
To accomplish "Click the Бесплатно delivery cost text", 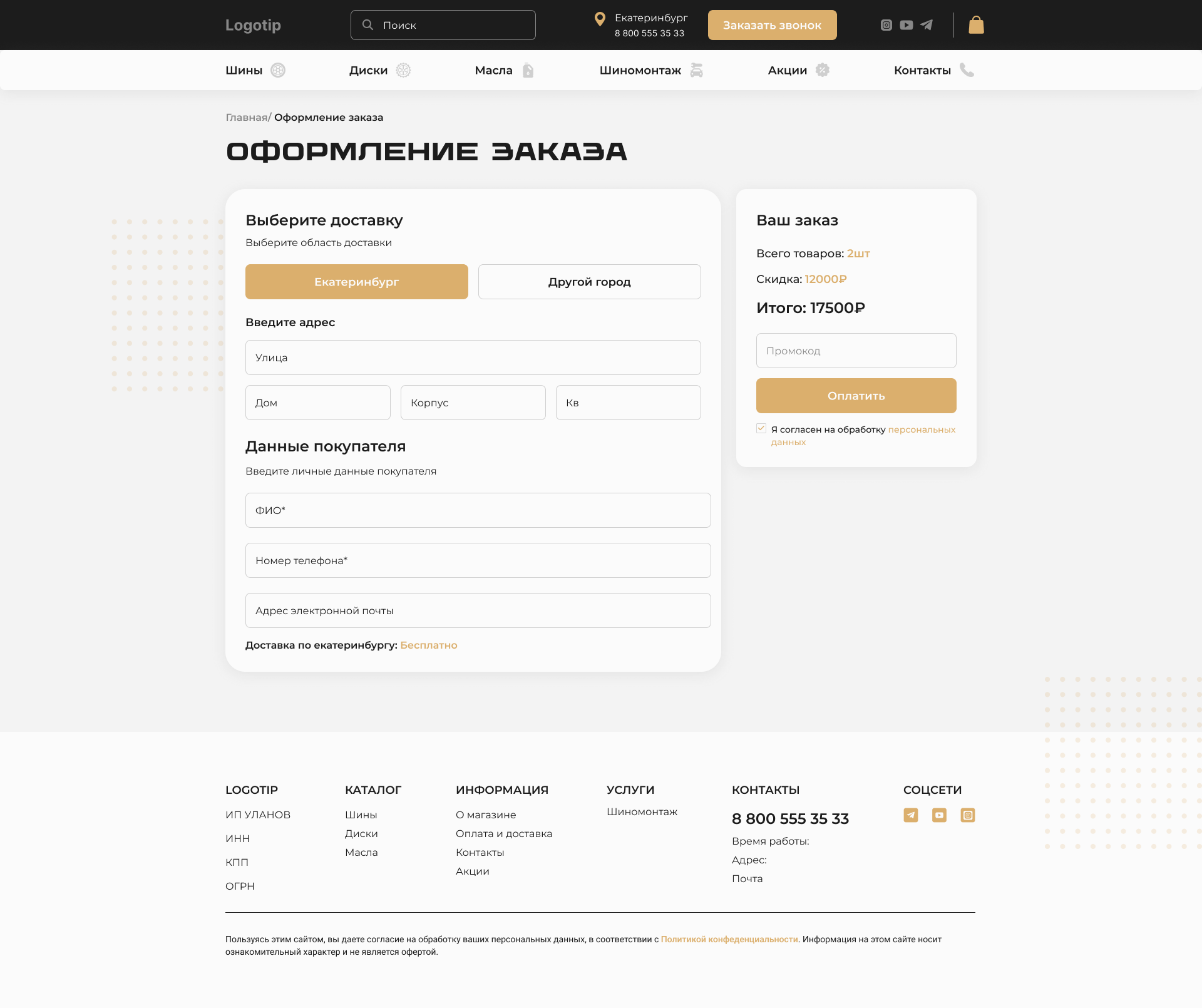I will [429, 645].
